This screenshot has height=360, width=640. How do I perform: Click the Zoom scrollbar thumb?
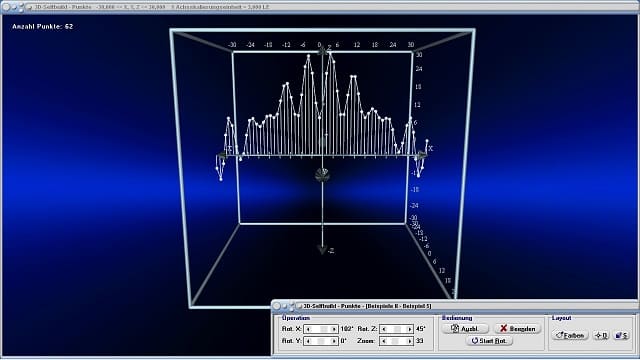tap(395, 341)
